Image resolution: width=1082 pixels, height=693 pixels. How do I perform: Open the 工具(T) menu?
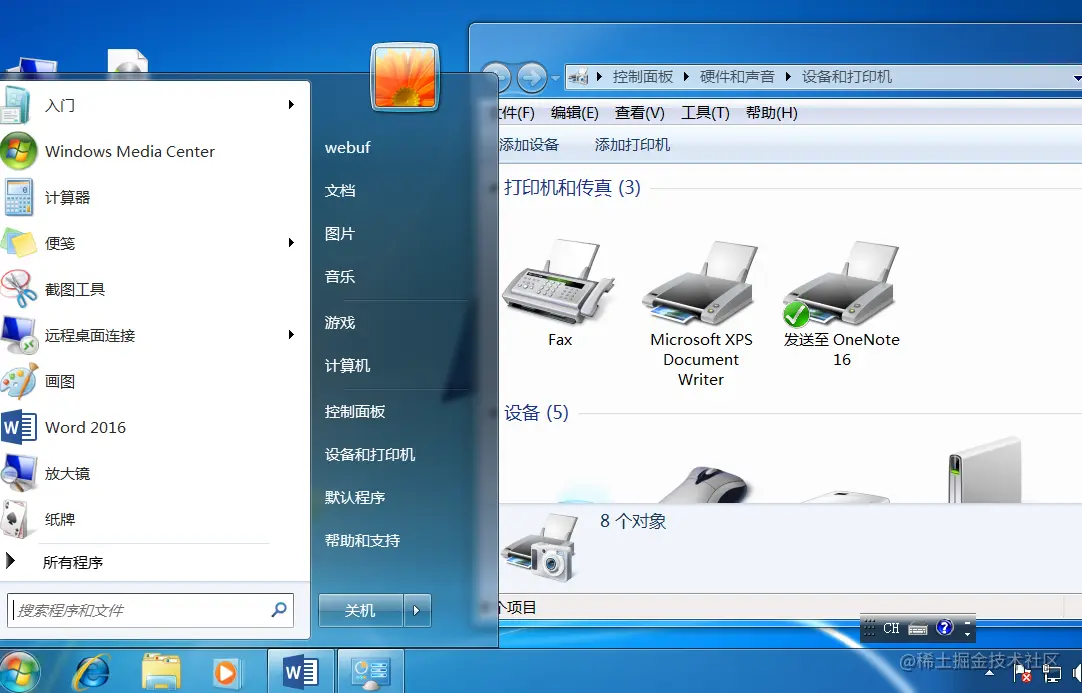click(705, 112)
